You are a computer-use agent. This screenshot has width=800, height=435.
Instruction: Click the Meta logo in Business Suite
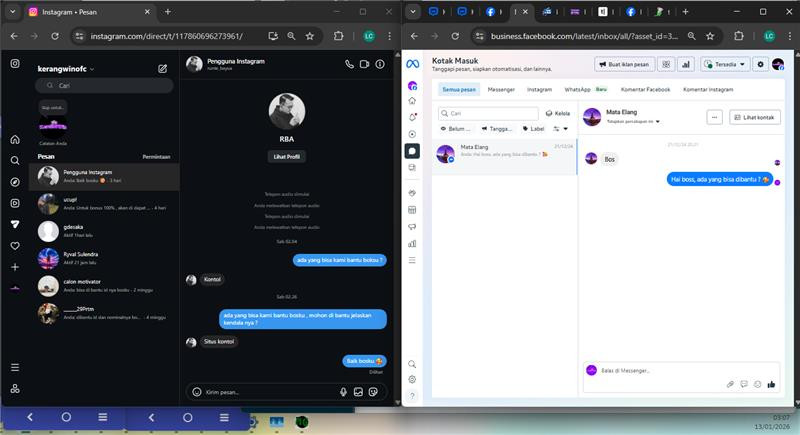click(x=412, y=64)
